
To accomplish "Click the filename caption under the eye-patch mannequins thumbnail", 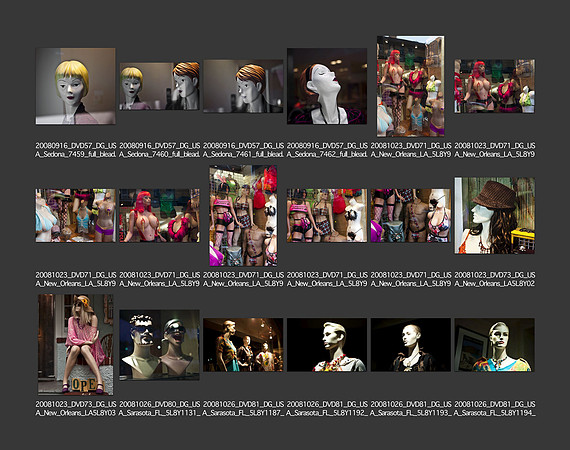I will pyautogui.click(x=410, y=279).
